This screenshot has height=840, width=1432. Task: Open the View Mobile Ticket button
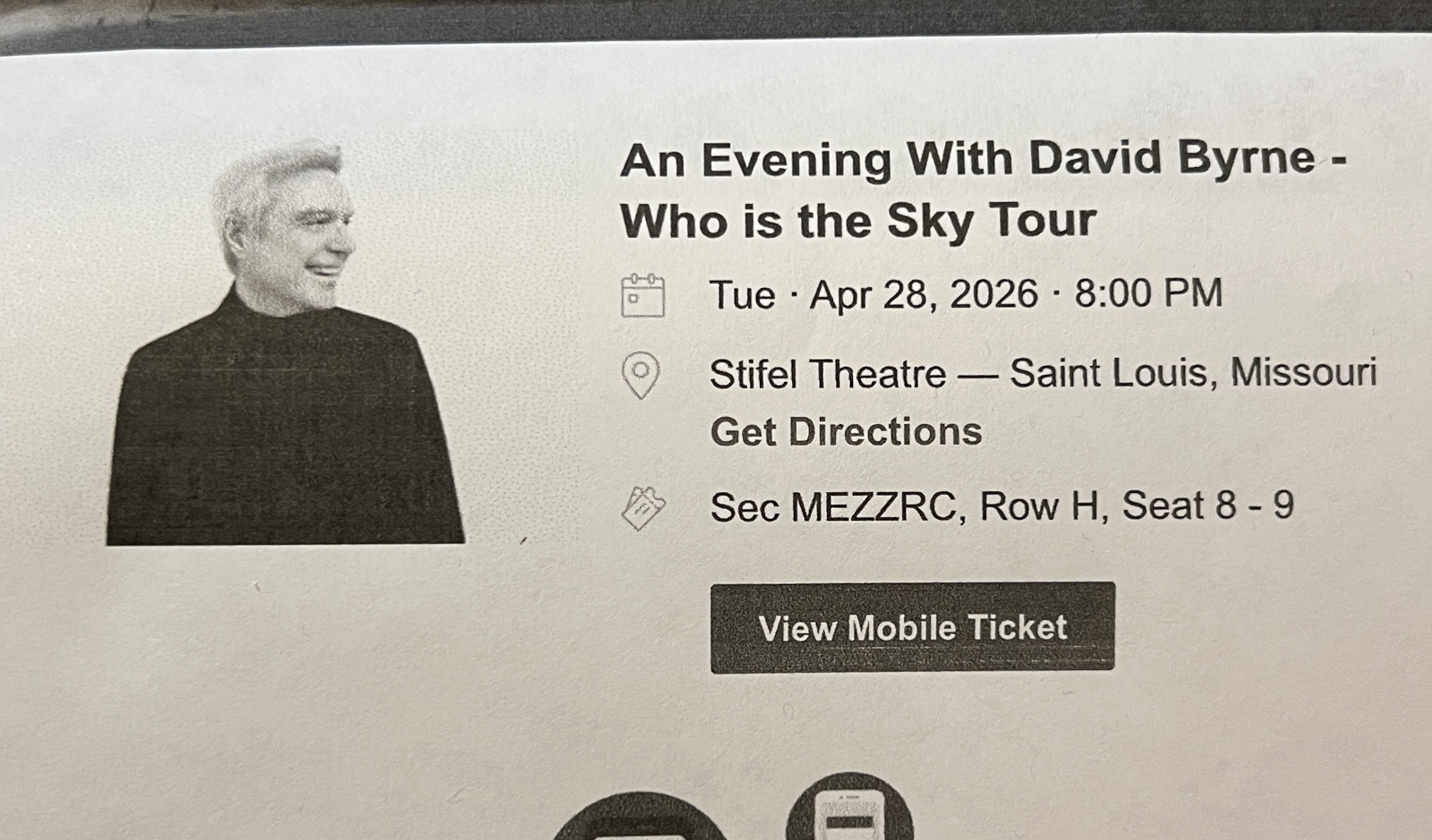click(913, 627)
